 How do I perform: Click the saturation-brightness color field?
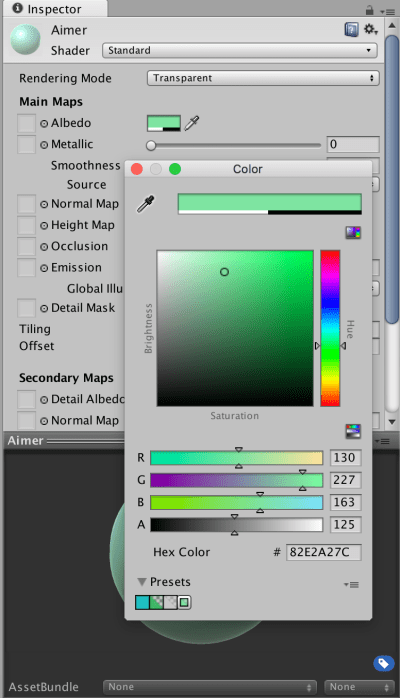click(x=235, y=328)
